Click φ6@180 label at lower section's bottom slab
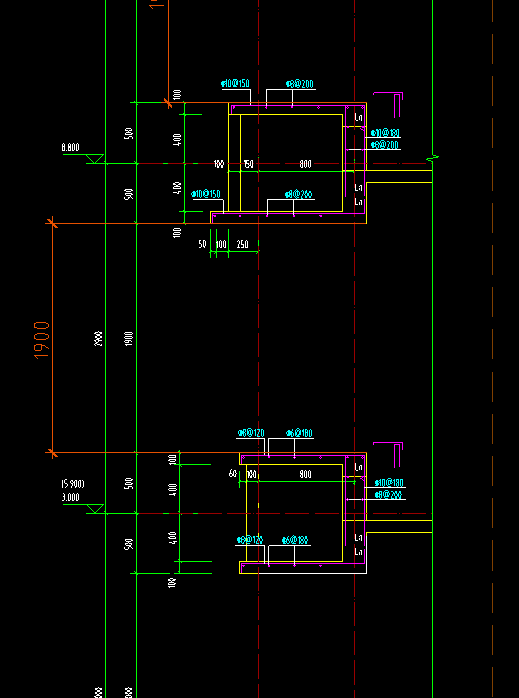The image size is (519, 698). [x=295, y=540]
